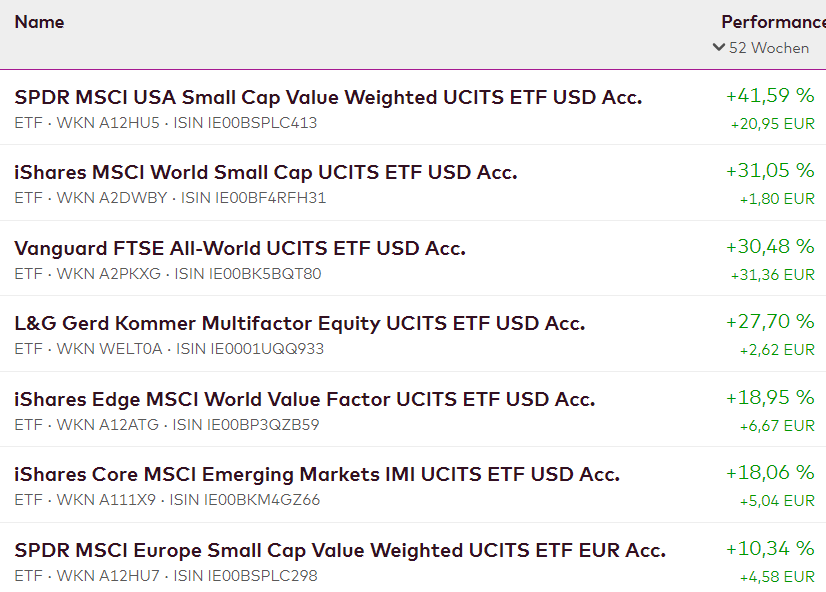Select Vanguard FTSE All-World UCITS ETF
Image resolution: width=826 pixels, height=592 pixels.
click(x=240, y=248)
